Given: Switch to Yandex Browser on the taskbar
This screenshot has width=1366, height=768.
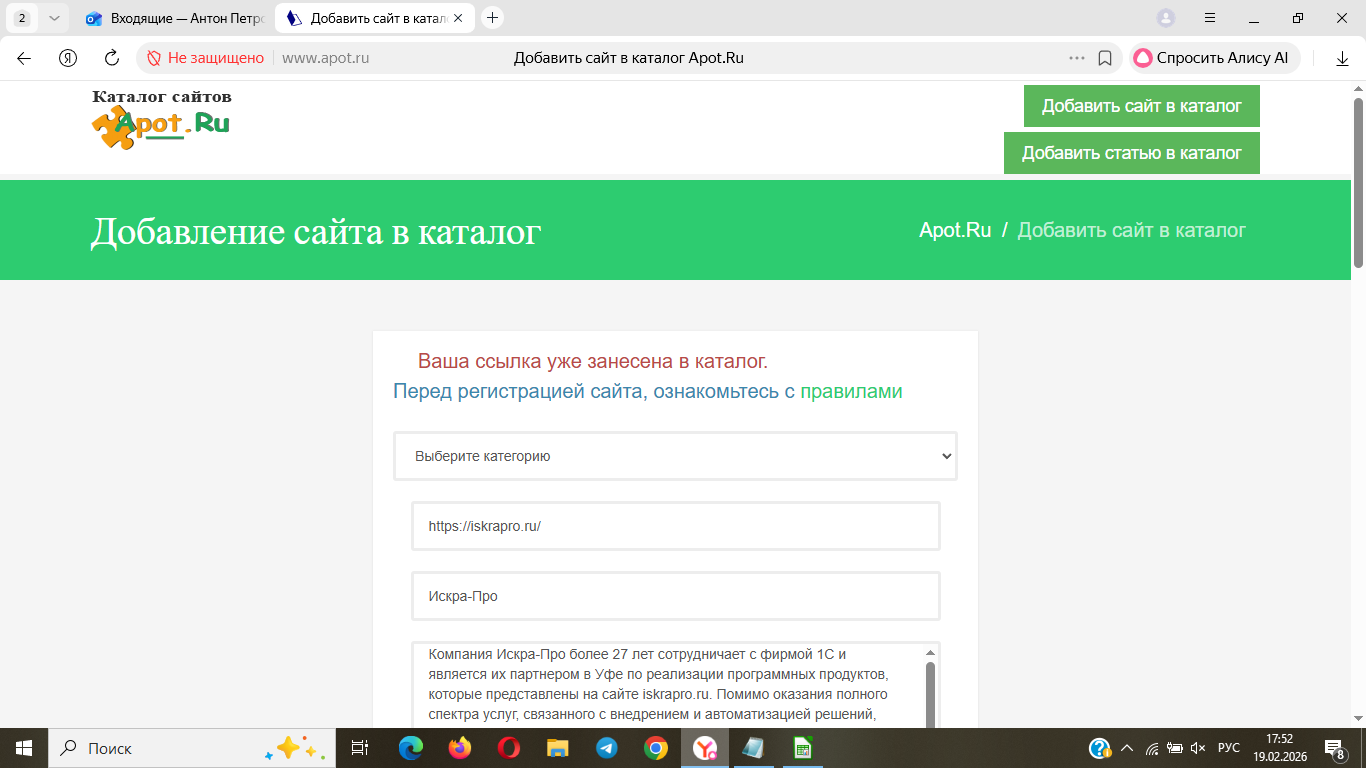Looking at the screenshot, I should point(706,748).
